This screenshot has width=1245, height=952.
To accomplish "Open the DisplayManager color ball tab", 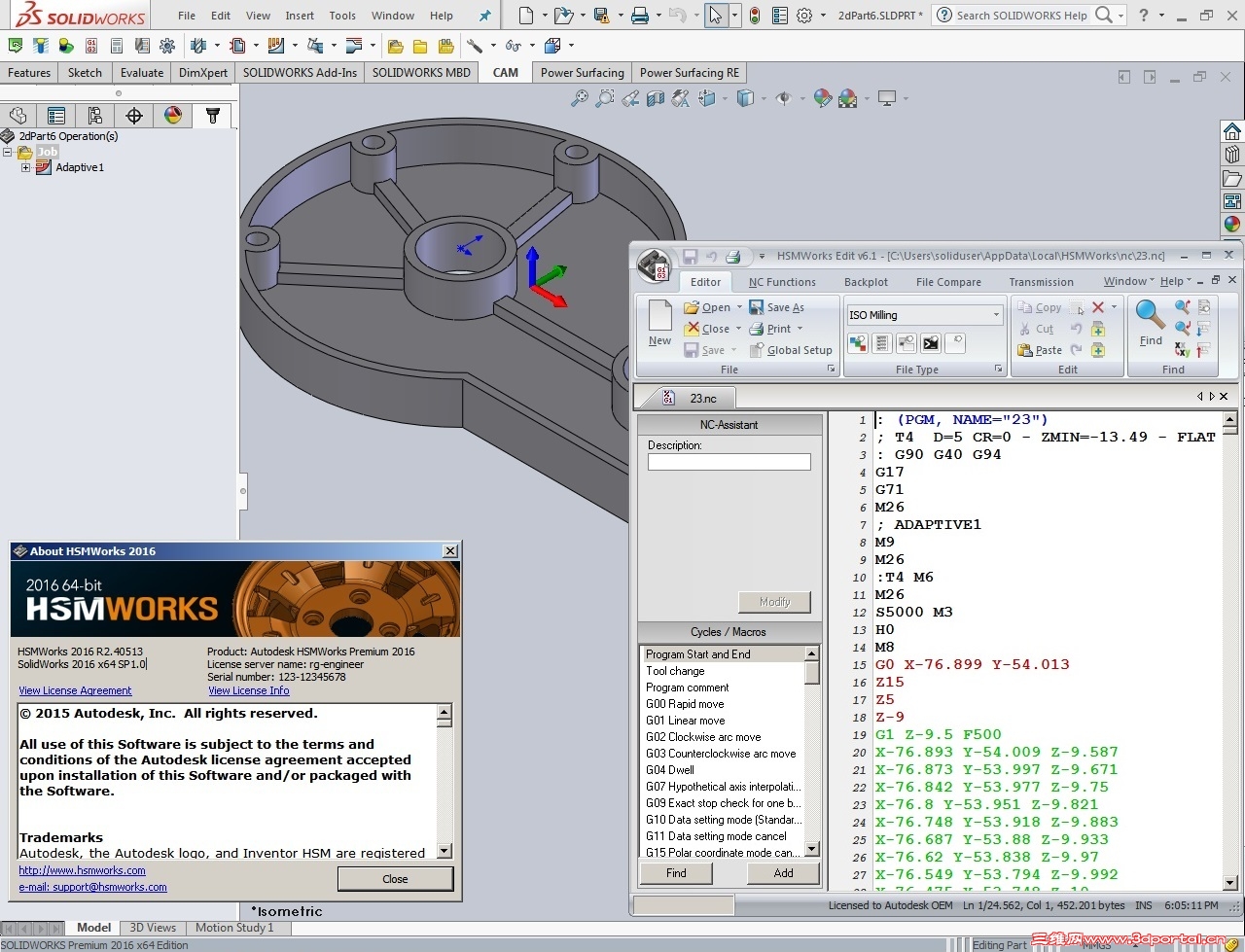I will pyautogui.click(x=173, y=116).
